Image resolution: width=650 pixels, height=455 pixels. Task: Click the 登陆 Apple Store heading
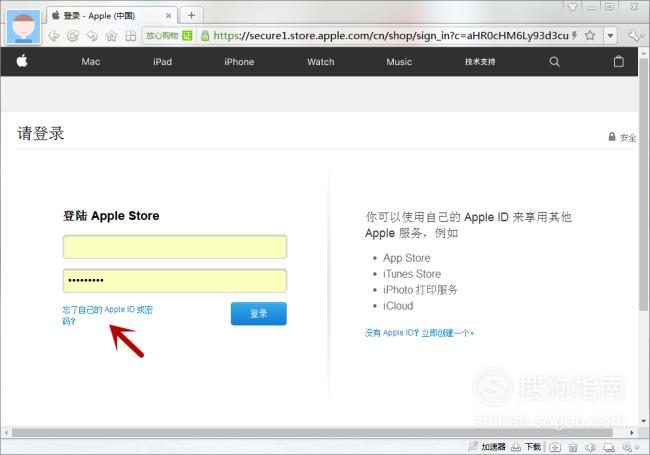click(x=111, y=216)
